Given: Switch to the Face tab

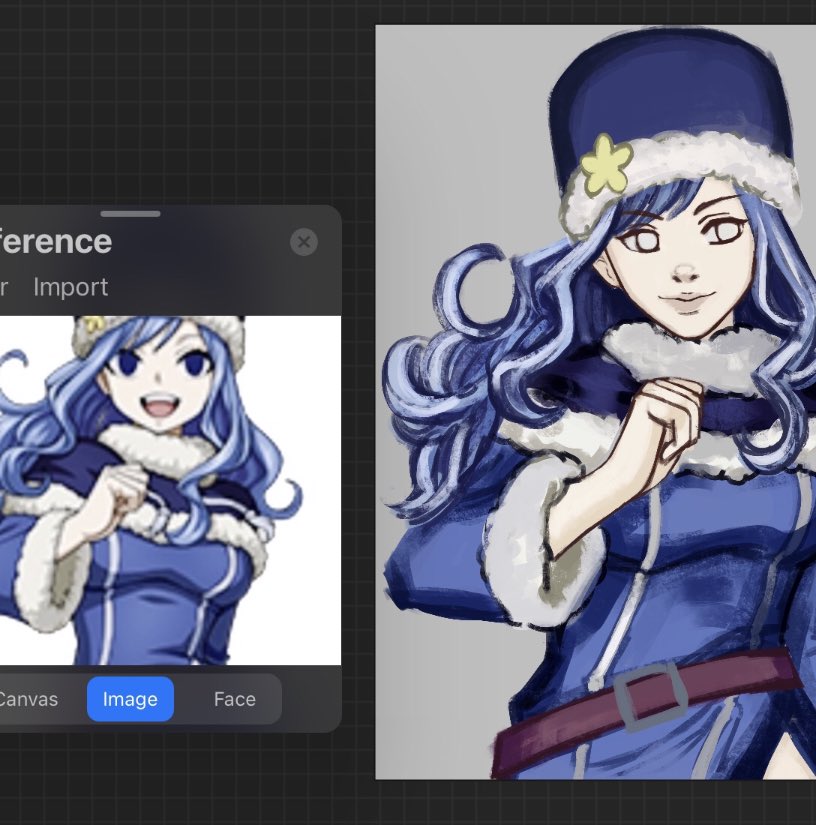Looking at the screenshot, I should coord(235,699).
